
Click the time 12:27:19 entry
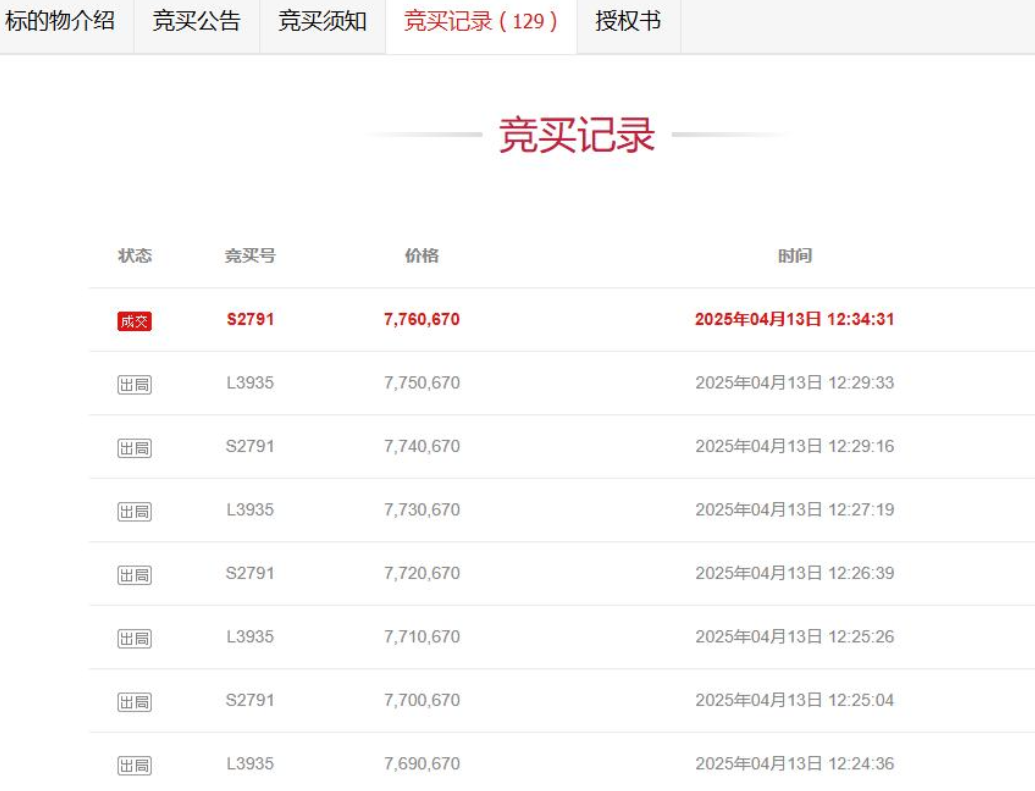point(795,509)
